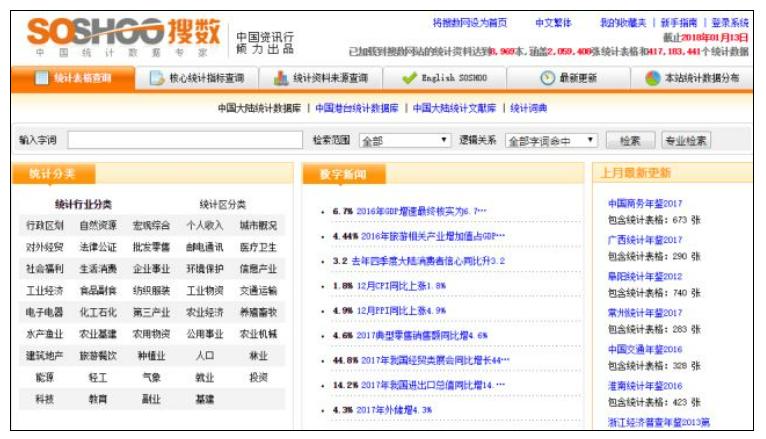
Task: Select the 统计行业分类 heading
Action: [84, 204]
